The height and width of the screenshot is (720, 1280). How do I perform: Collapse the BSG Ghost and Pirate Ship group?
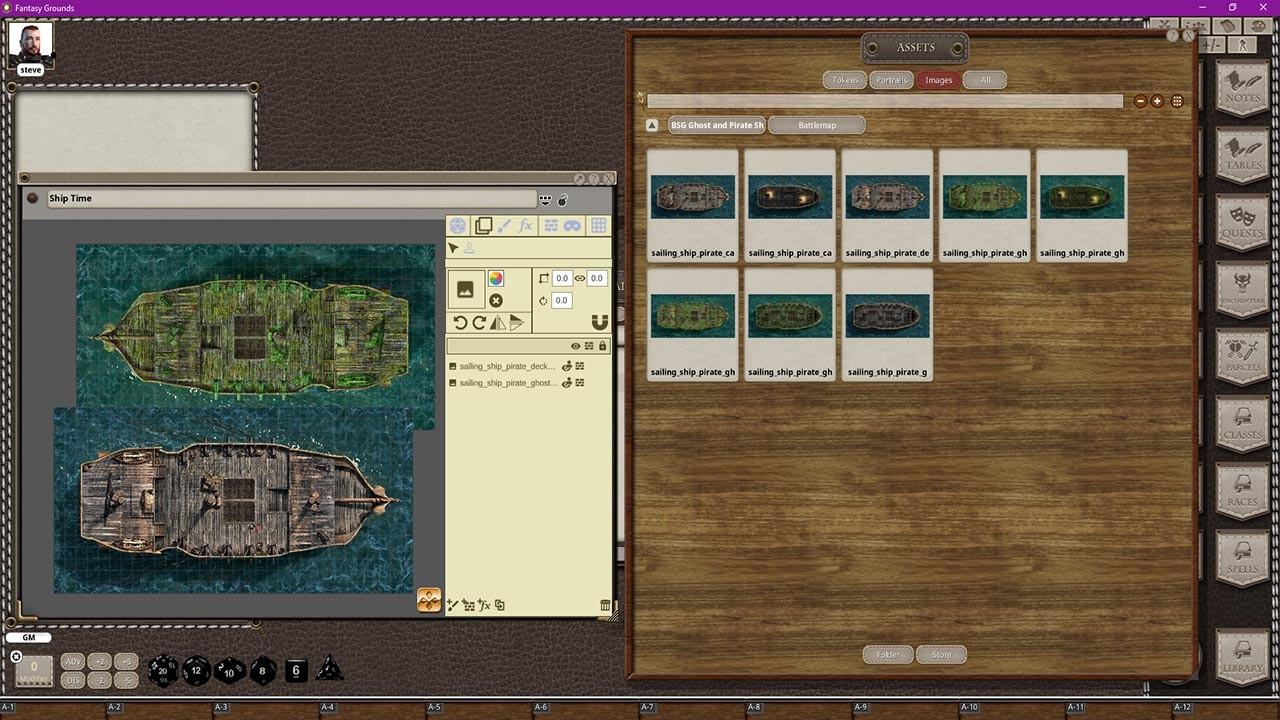(652, 124)
